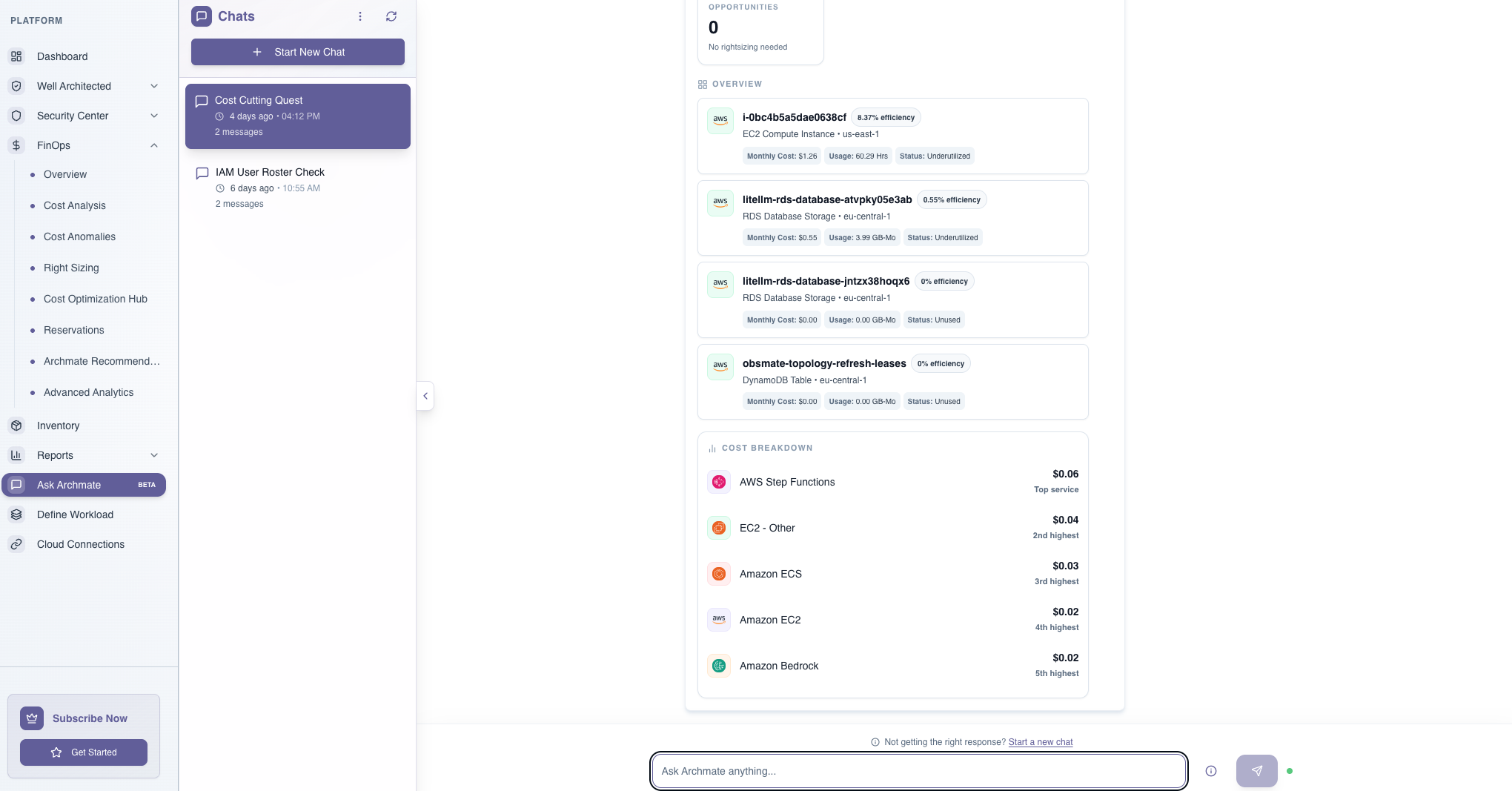Open Archmate Recommendations item
The width and height of the screenshot is (1512, 791).
click(102, 361)
